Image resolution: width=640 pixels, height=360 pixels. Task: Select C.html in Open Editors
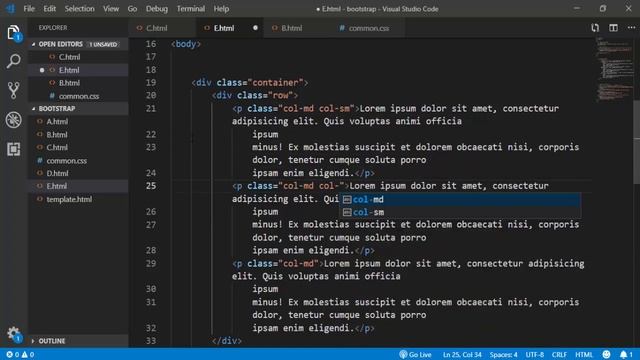[78, 57]
